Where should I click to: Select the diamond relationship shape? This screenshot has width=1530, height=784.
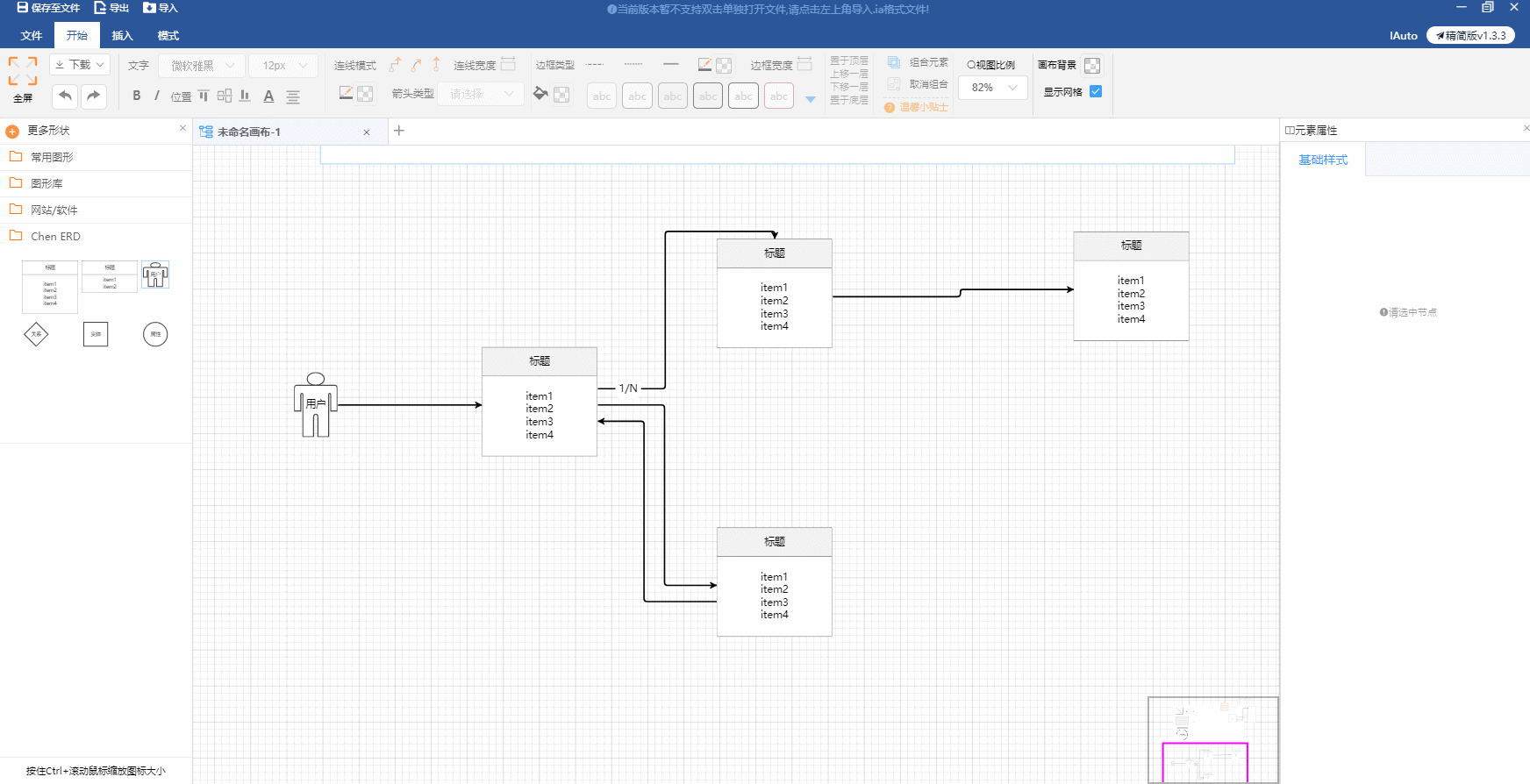36,334
